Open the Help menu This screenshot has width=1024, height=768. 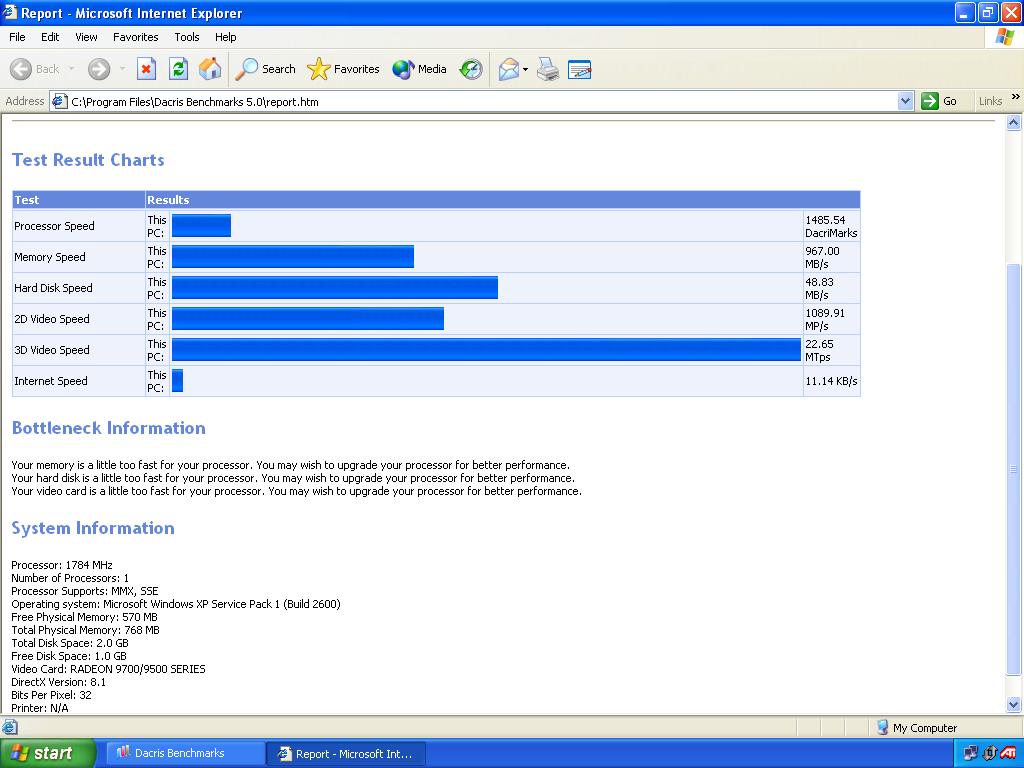pyautogui.click(x=225, y=37)
